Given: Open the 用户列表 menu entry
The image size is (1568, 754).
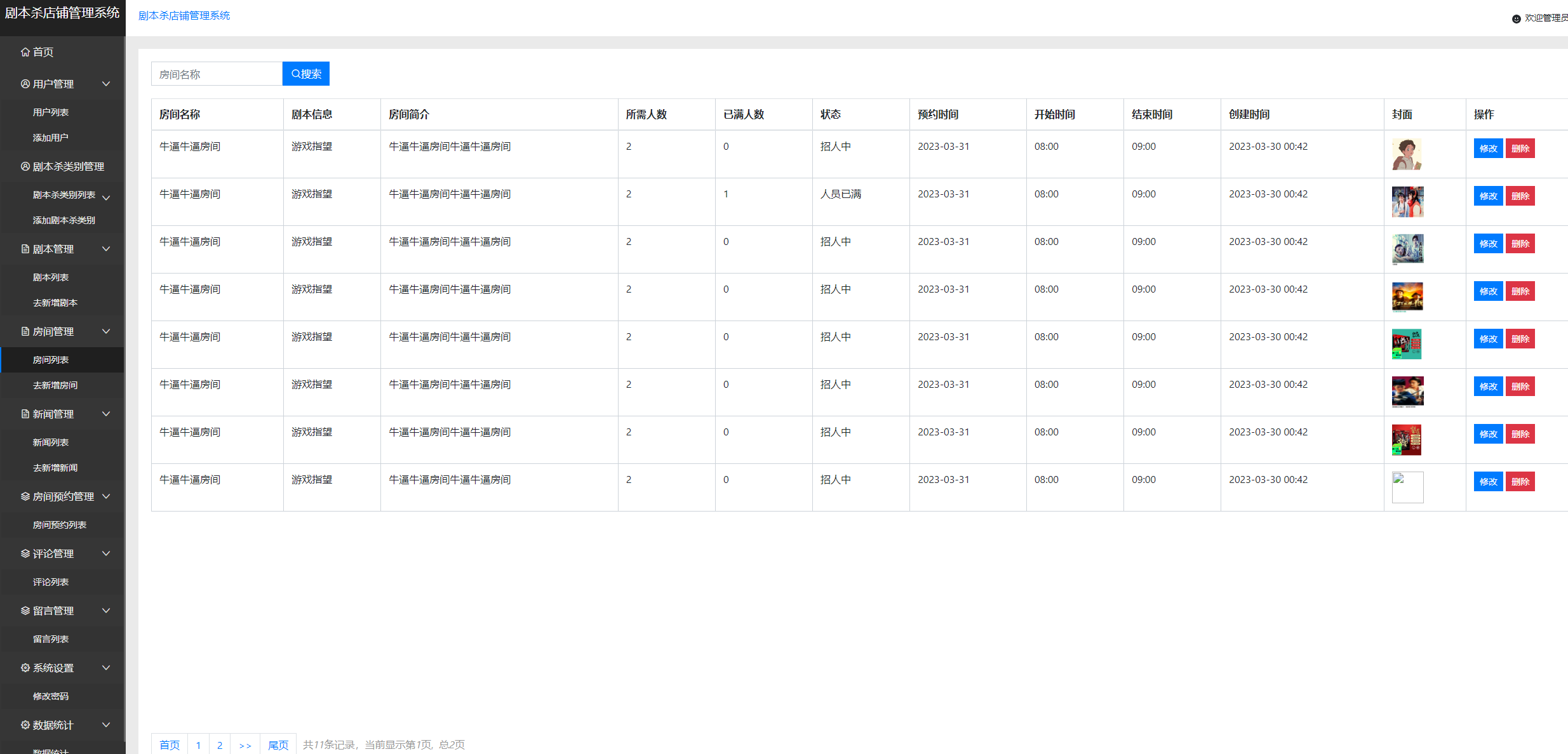Looking at the screenshot, I should 51,112.
